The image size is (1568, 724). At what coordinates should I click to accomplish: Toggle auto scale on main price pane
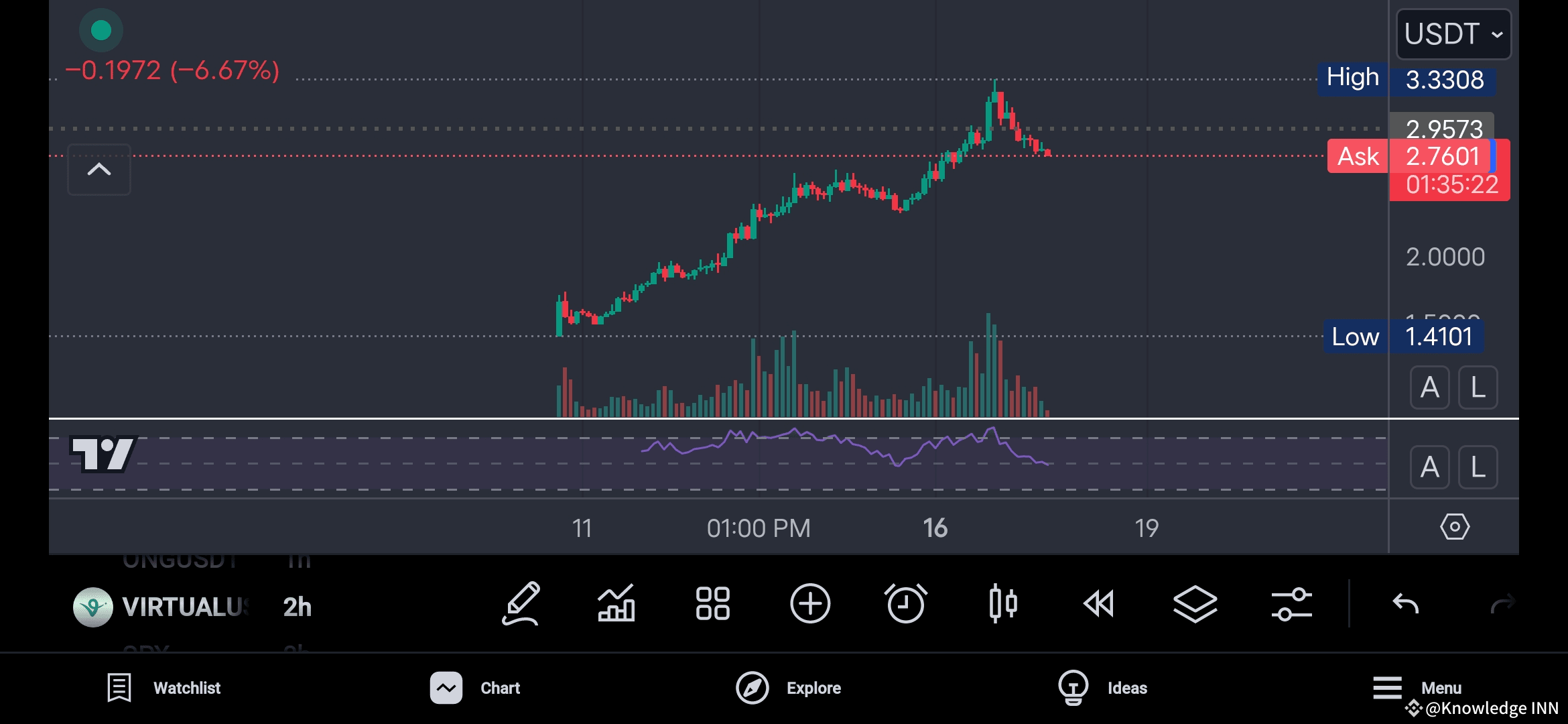1429,387
